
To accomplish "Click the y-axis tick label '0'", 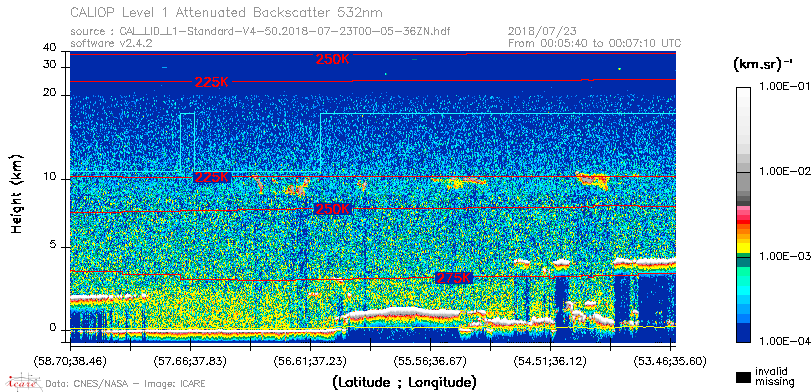I will click(53, 328).
